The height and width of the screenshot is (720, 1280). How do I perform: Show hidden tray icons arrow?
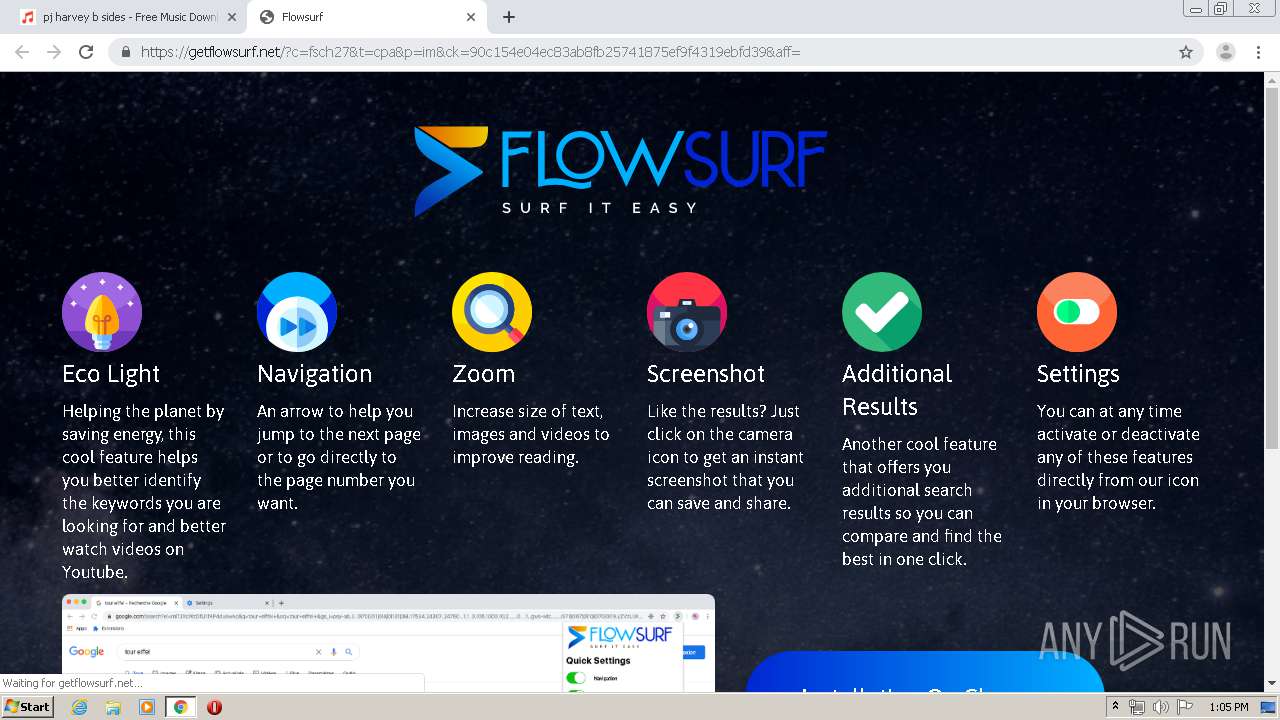[1115, 707]
